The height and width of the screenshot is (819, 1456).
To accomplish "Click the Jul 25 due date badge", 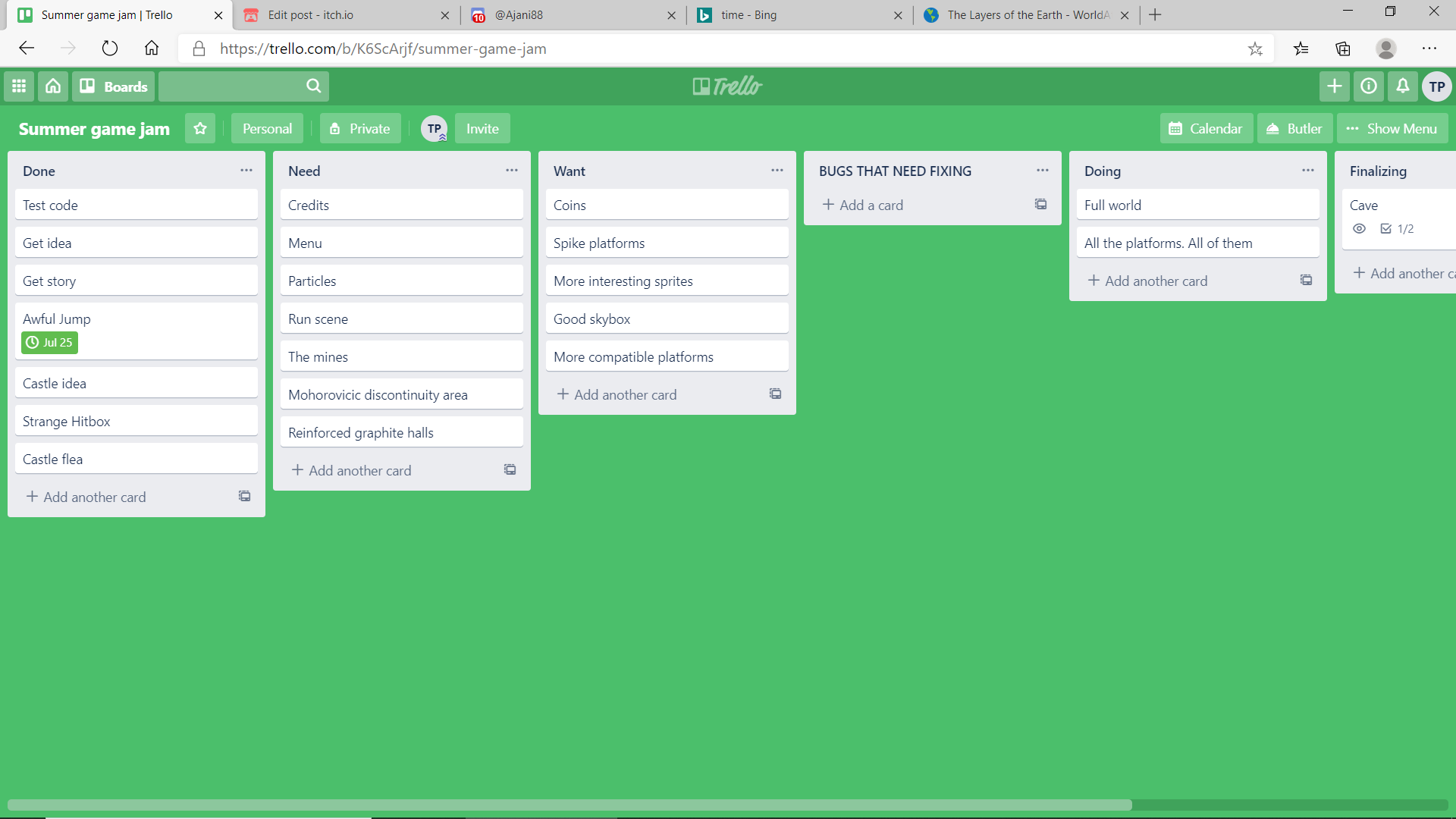I will 50,343.
